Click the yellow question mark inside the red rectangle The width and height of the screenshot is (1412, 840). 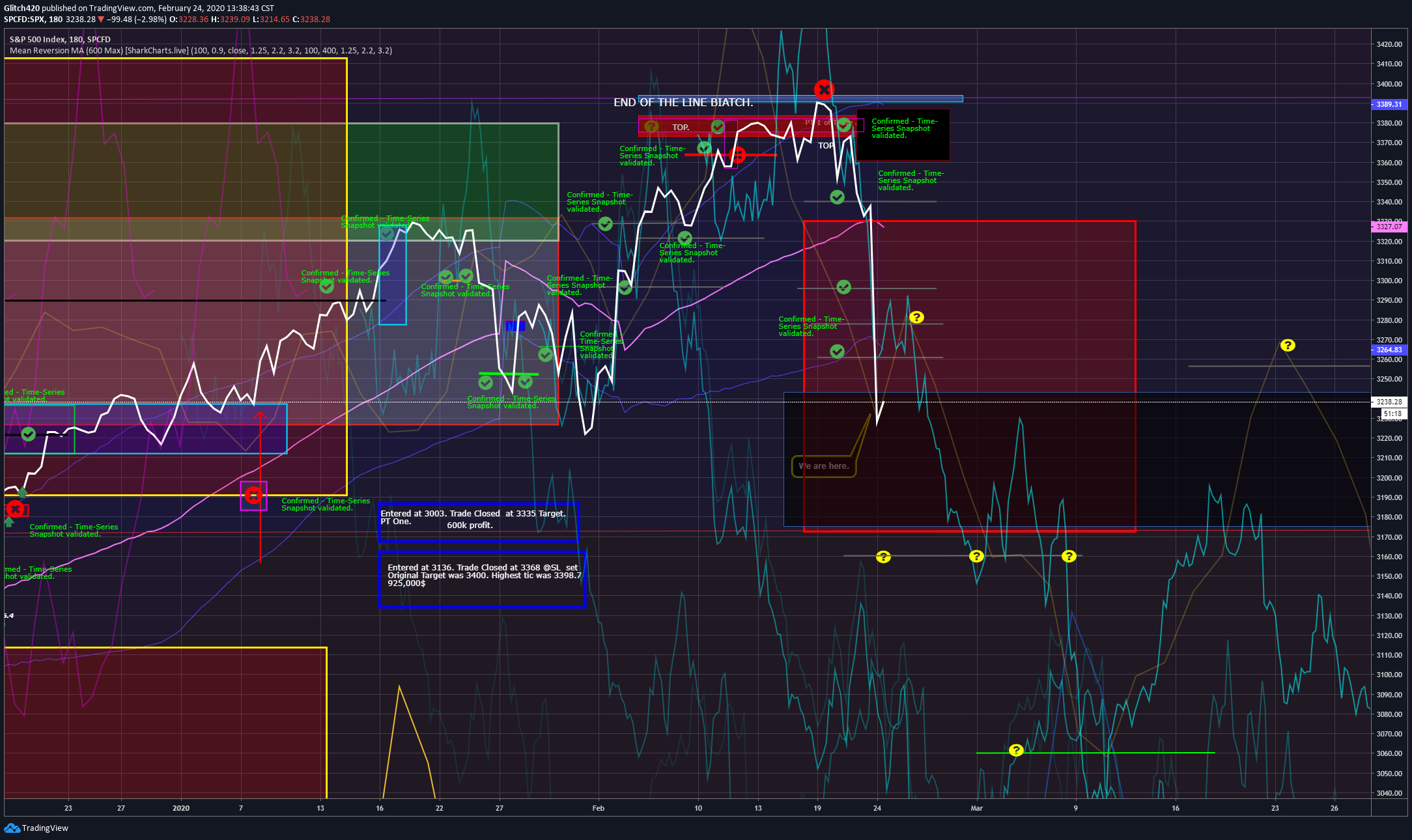(916, 317)
